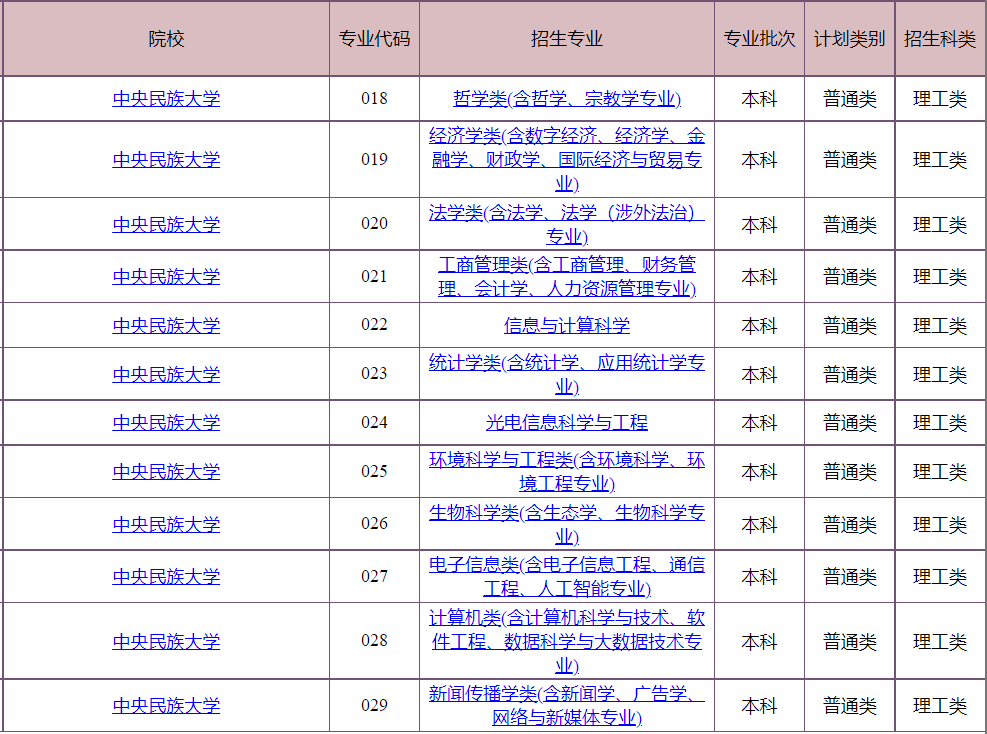
Task: Open the 法学类 major link
Action: tap(567, 225)
